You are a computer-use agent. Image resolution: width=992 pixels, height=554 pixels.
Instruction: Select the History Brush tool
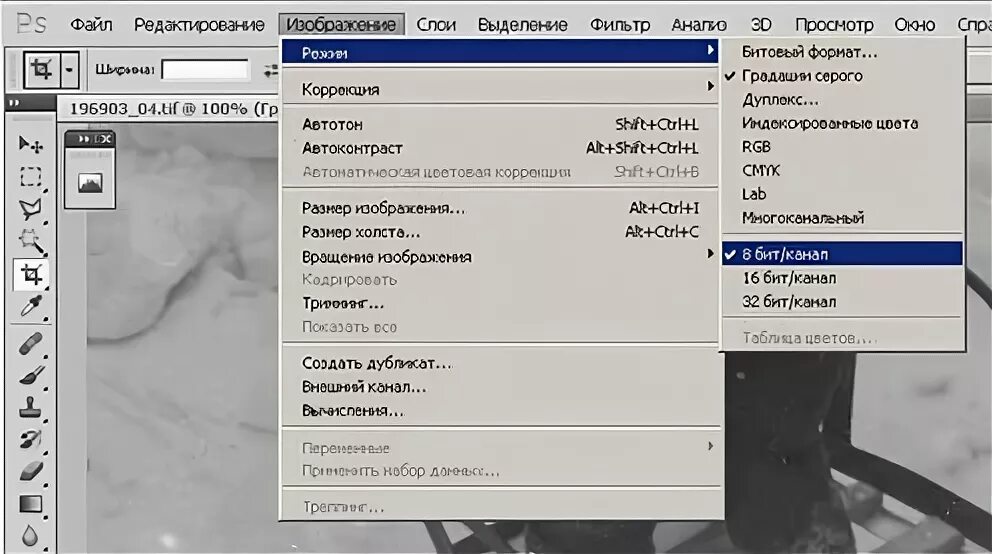point(30,439)
